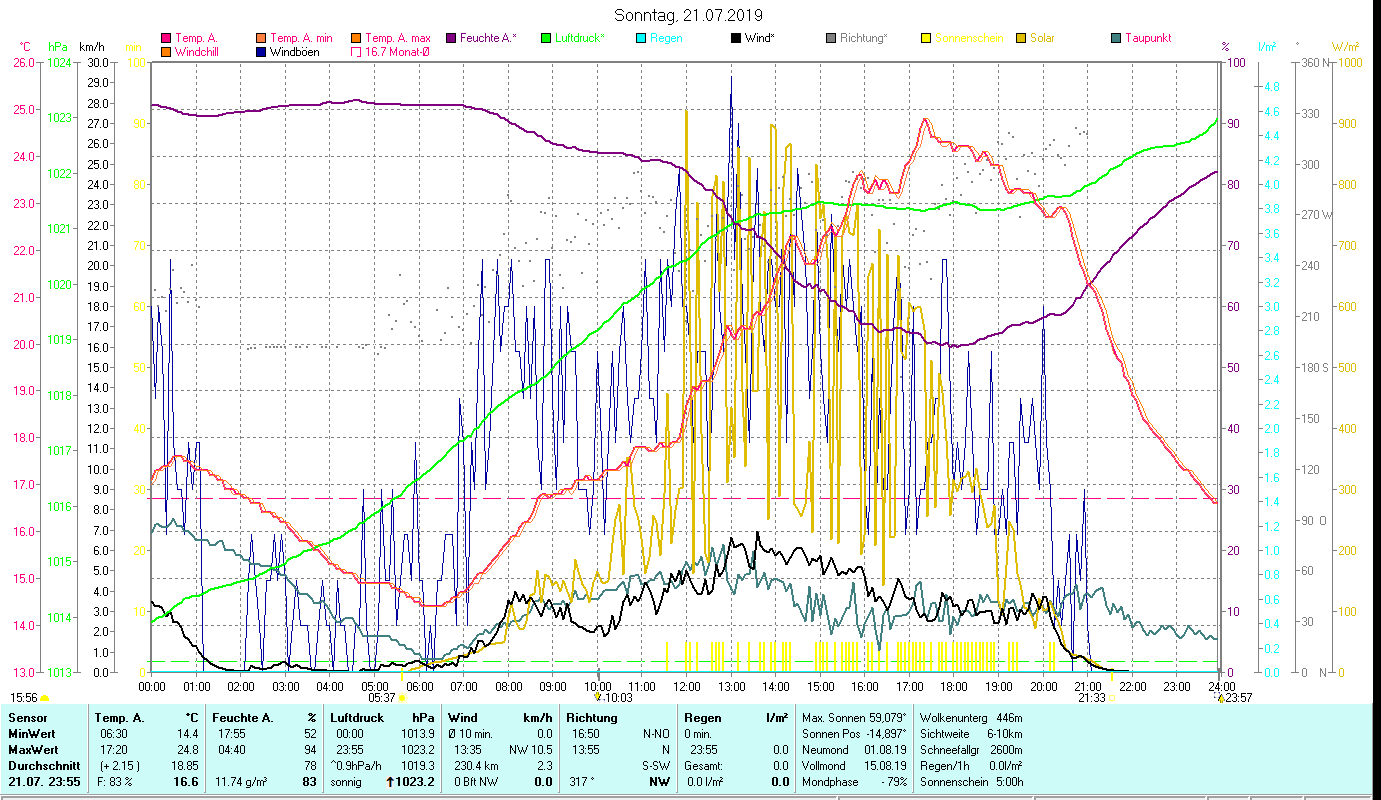Click the sunrise icon at 05:37
The height and width of the screenshot is (800, 1381).
click(x=402, y=698)
